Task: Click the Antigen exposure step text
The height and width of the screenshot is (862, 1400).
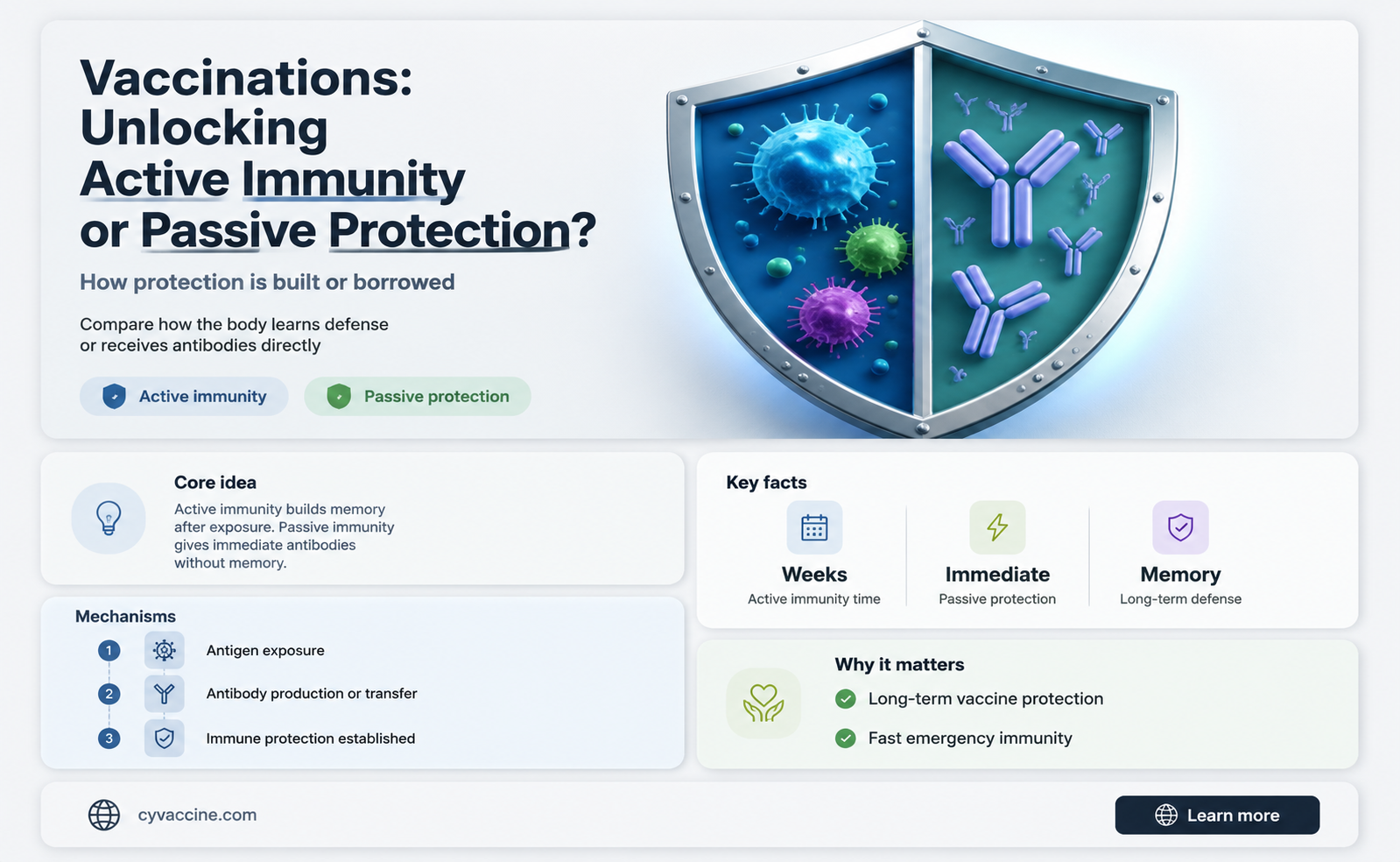Action: click(265, 650)
